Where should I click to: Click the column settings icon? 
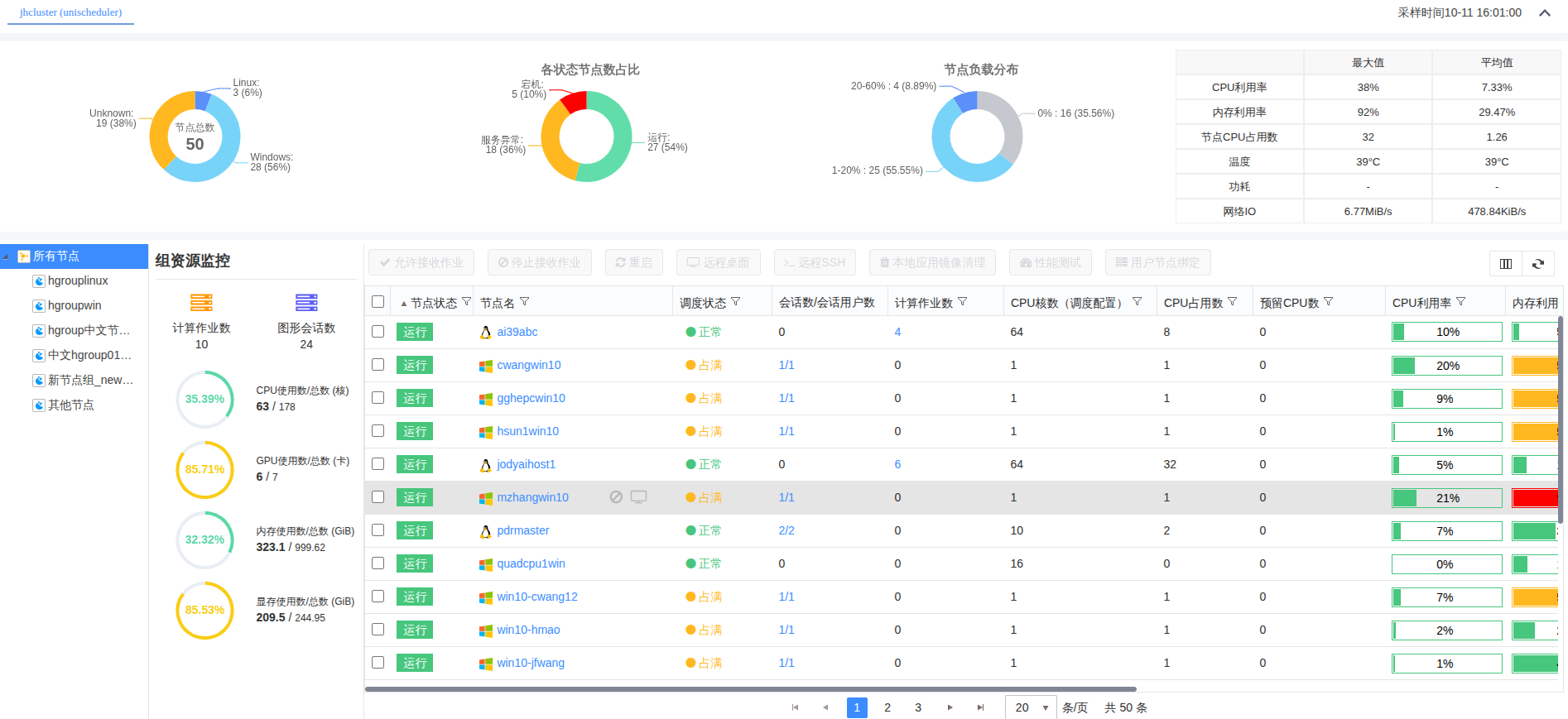tap(1505, 264)
